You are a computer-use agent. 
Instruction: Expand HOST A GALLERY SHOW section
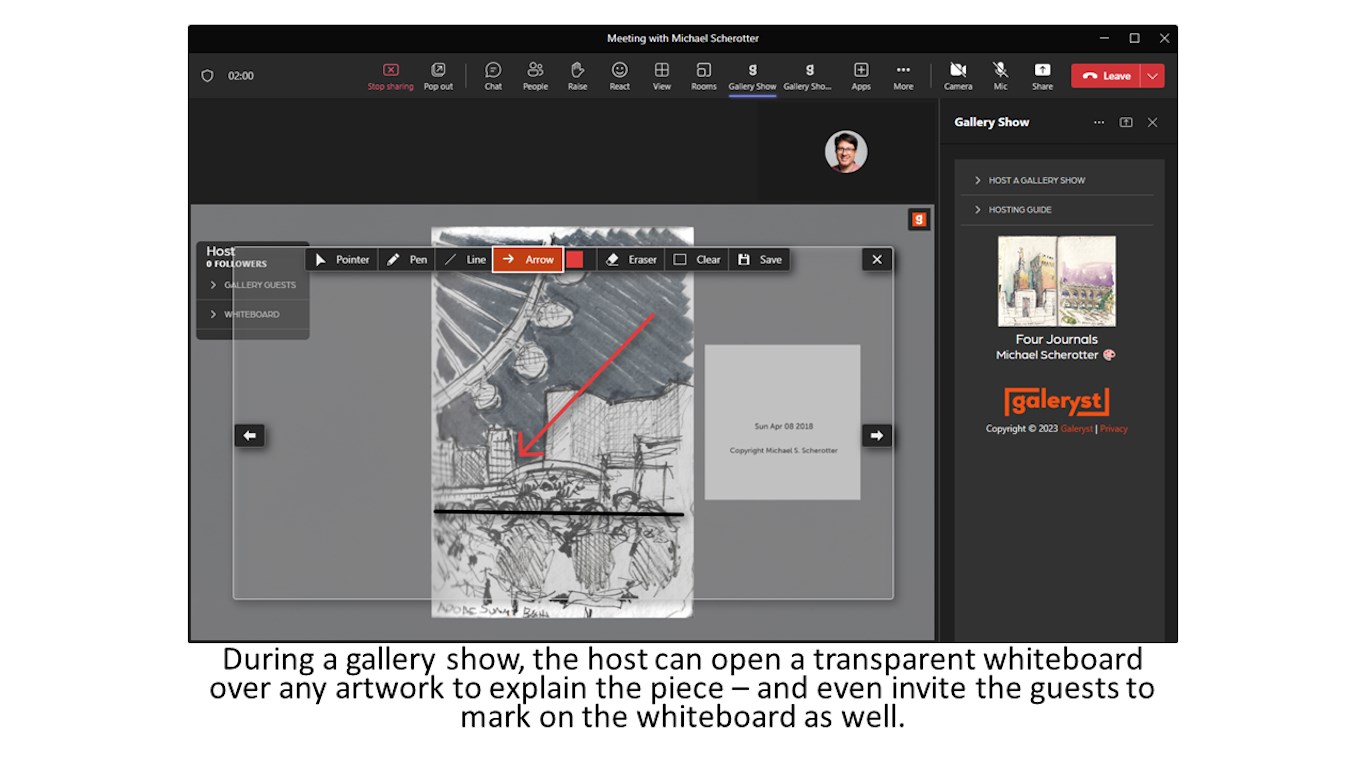pos(1057,180)
